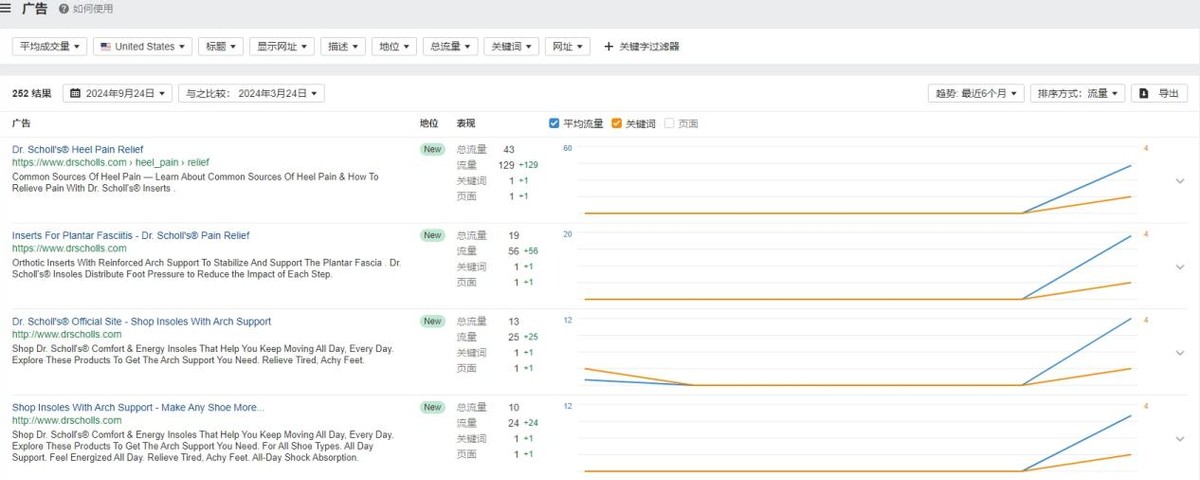Open Shop Insoles With Arch Support - Make Any Shoe title
This screenshot has width=1200, height=480.
click(138, 407)
